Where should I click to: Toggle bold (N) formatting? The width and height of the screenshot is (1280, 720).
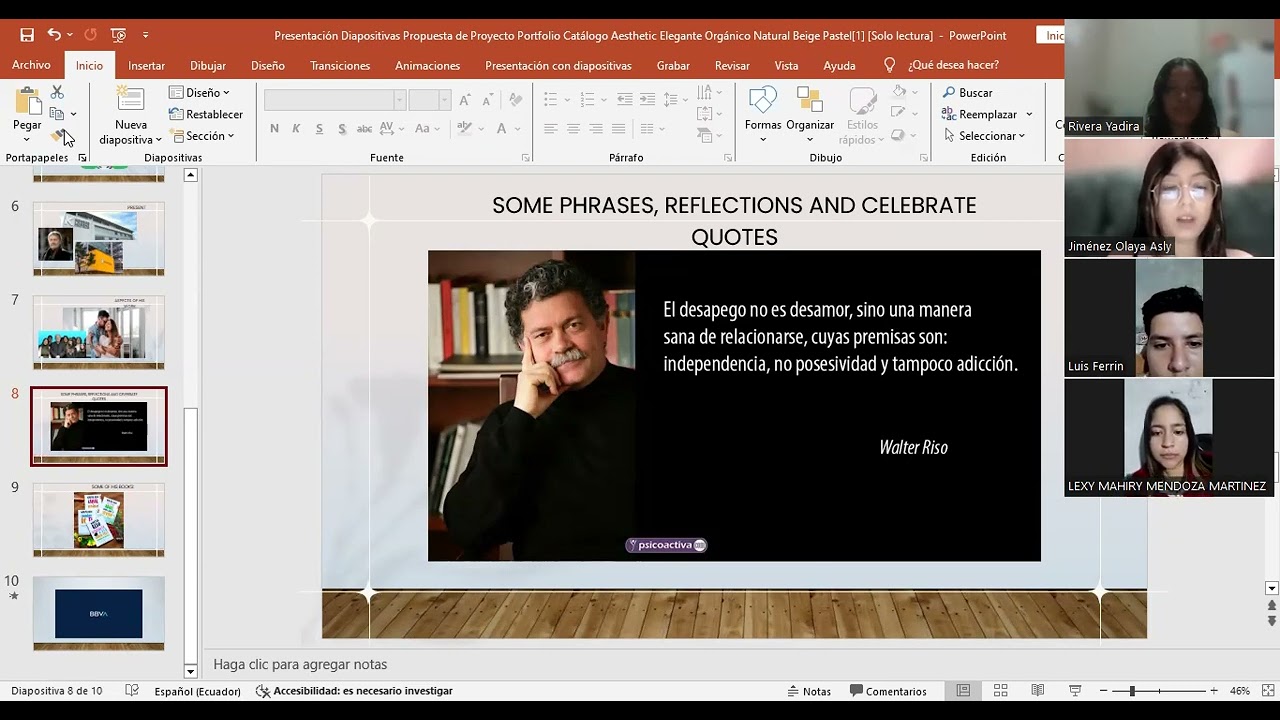click(274, 128)
